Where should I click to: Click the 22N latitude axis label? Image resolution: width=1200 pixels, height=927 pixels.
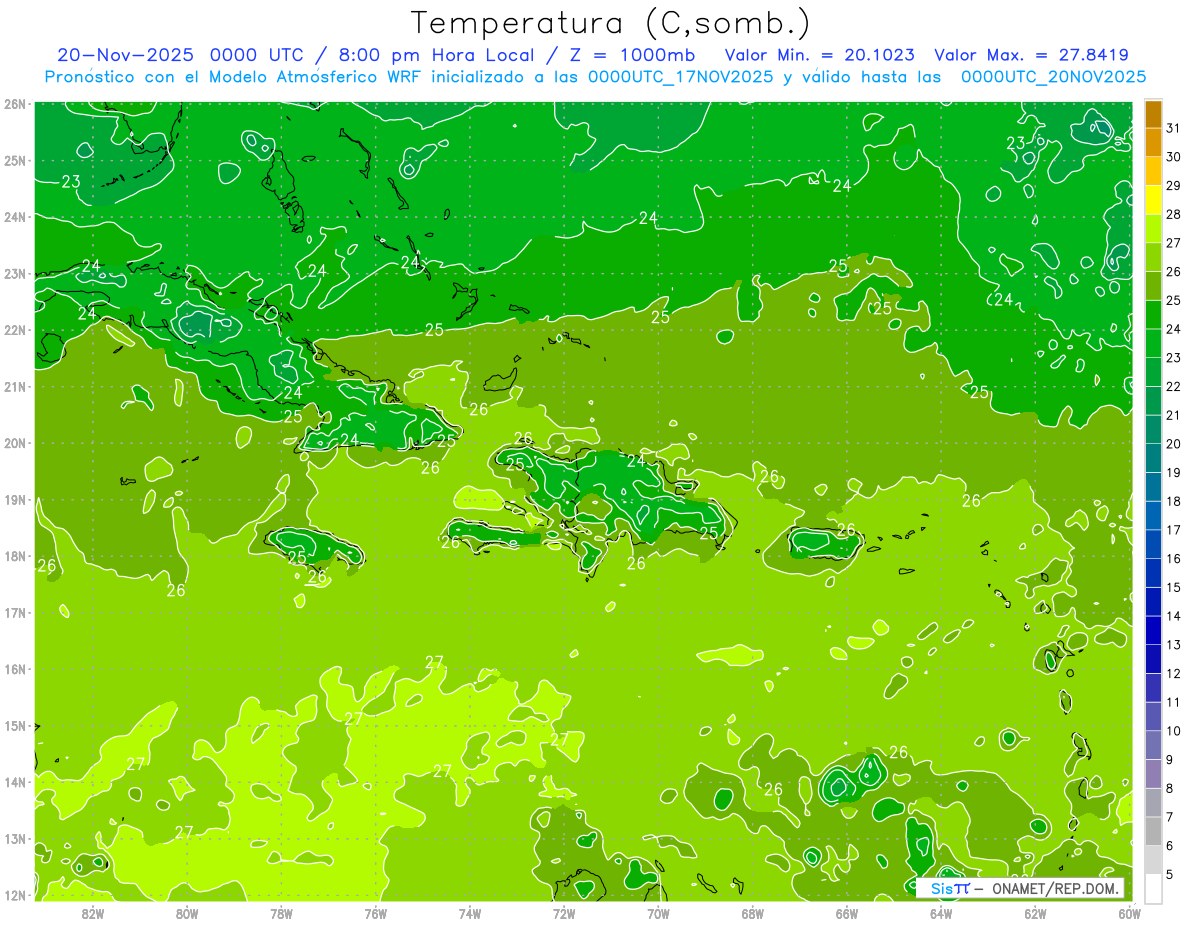15,330
